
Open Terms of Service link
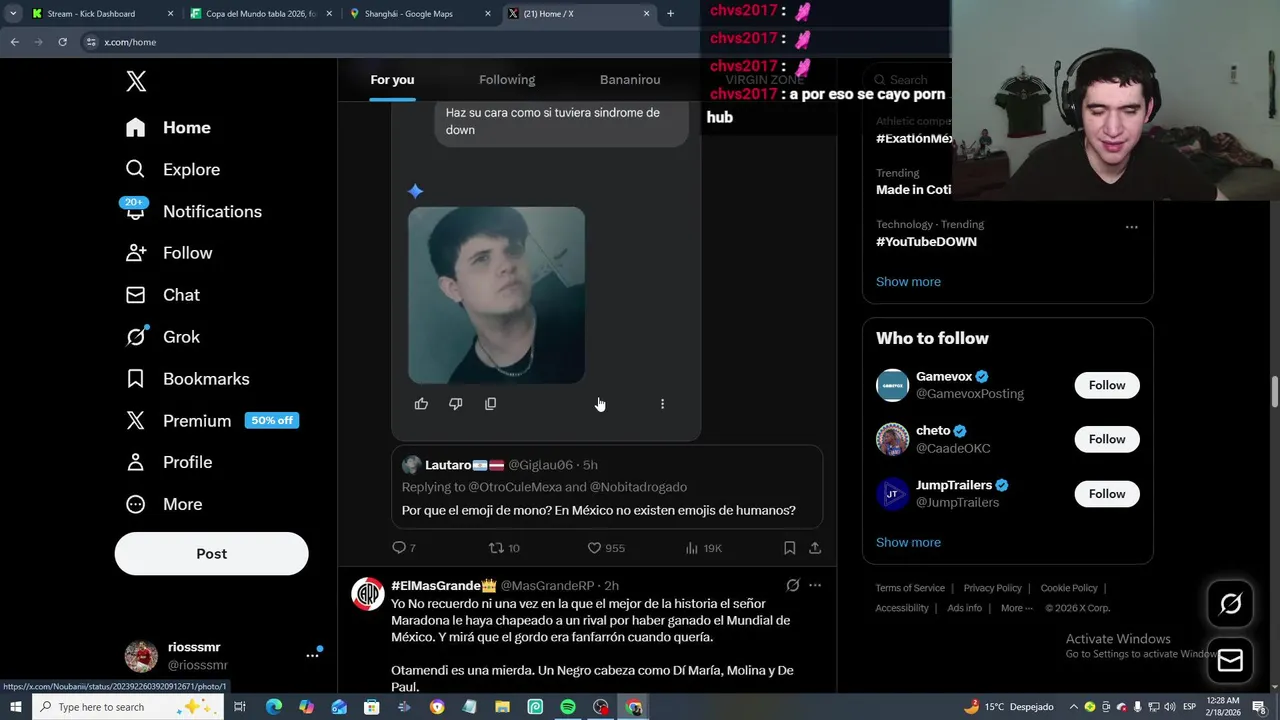(910, 588)
